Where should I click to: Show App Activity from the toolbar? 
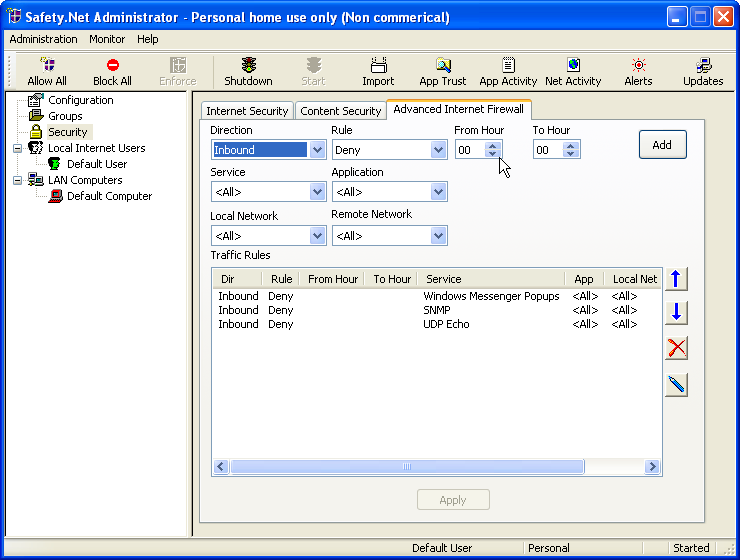point(508,72)
